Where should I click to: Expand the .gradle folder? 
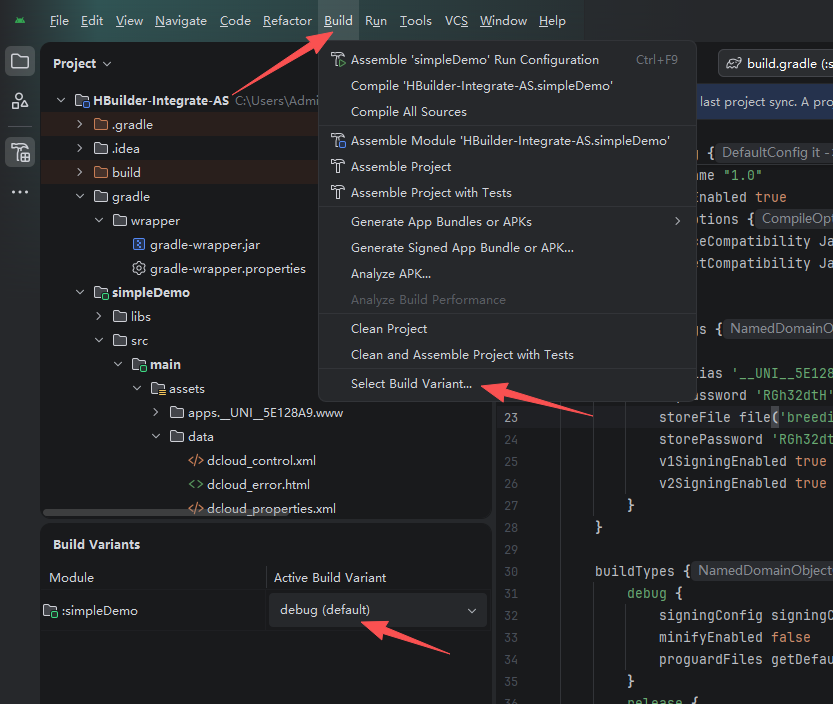pos(80,124)
